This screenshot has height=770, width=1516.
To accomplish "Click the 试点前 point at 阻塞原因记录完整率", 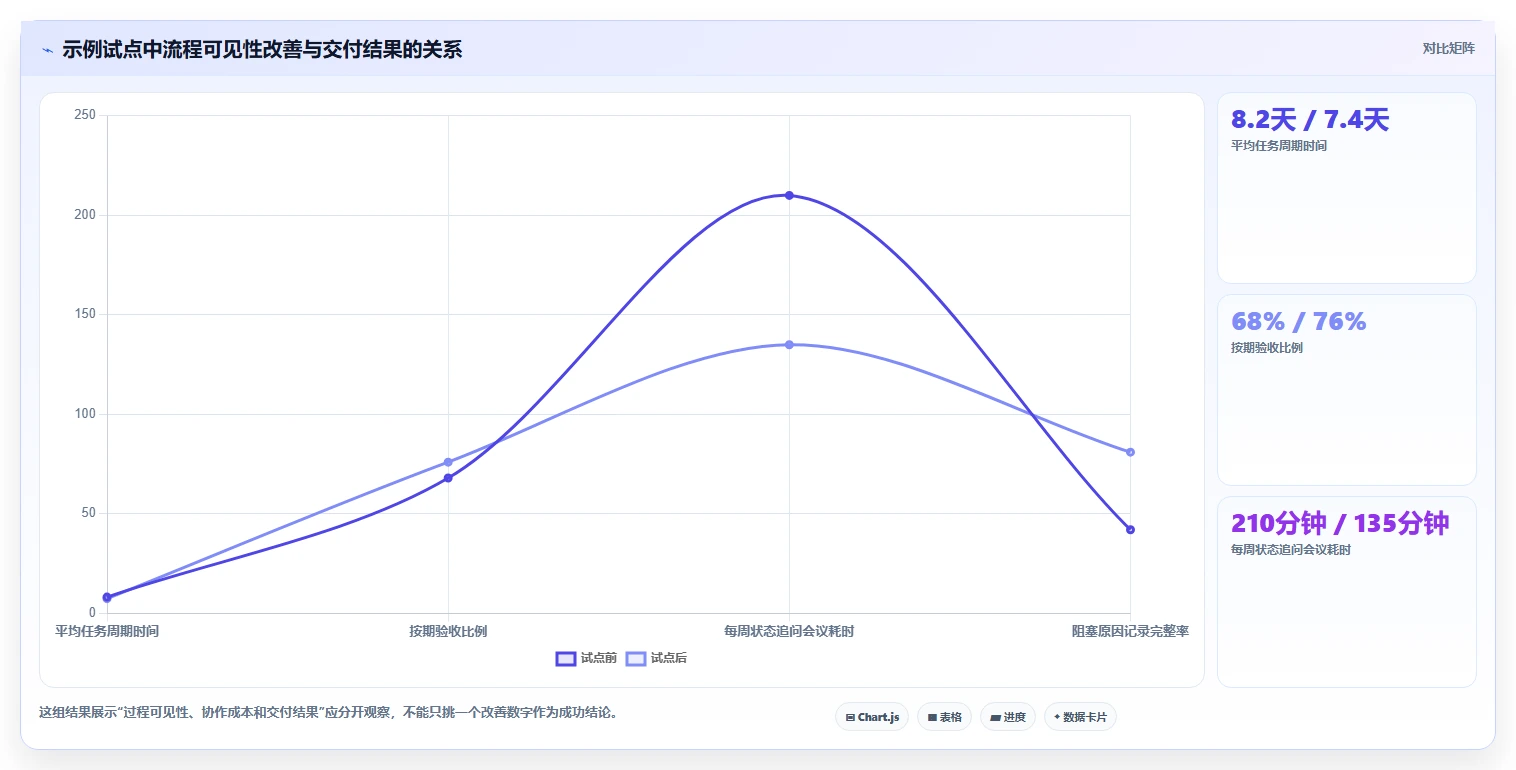I will point(1130,529).
